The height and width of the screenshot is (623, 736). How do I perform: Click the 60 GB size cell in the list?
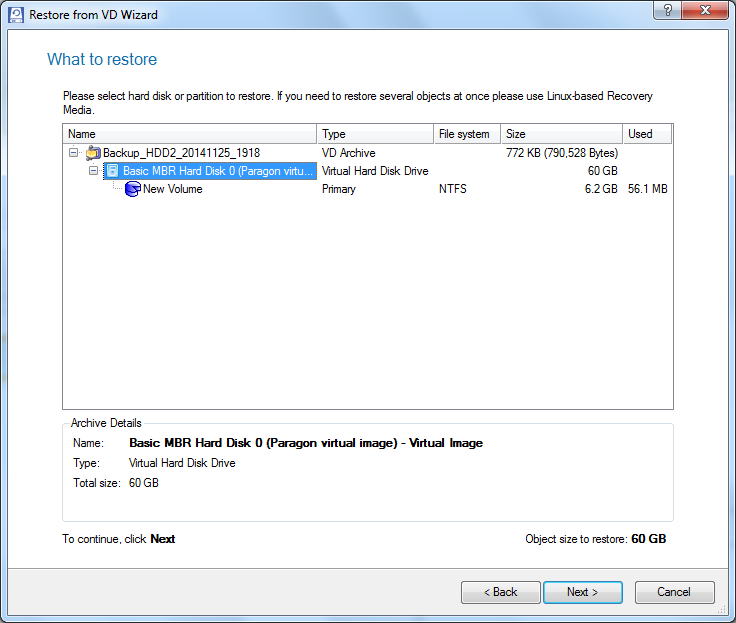[x=603, y=171]
